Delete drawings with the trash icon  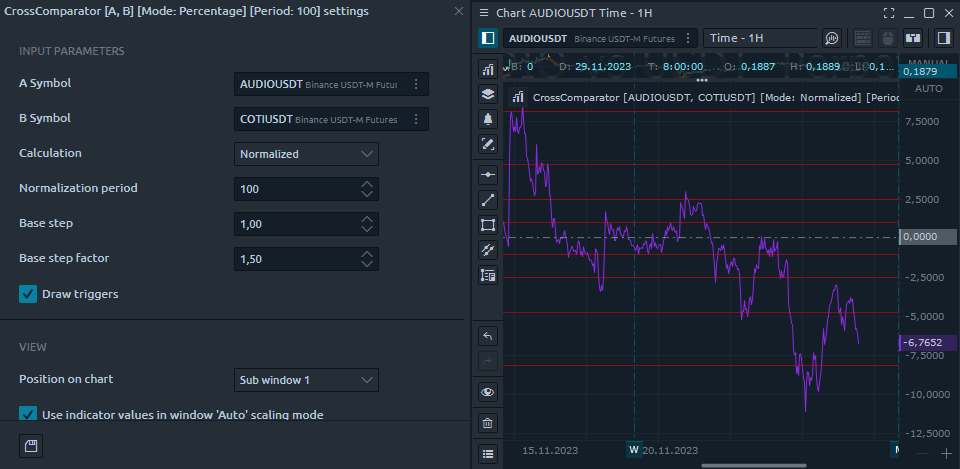click(x=488, y=422)
